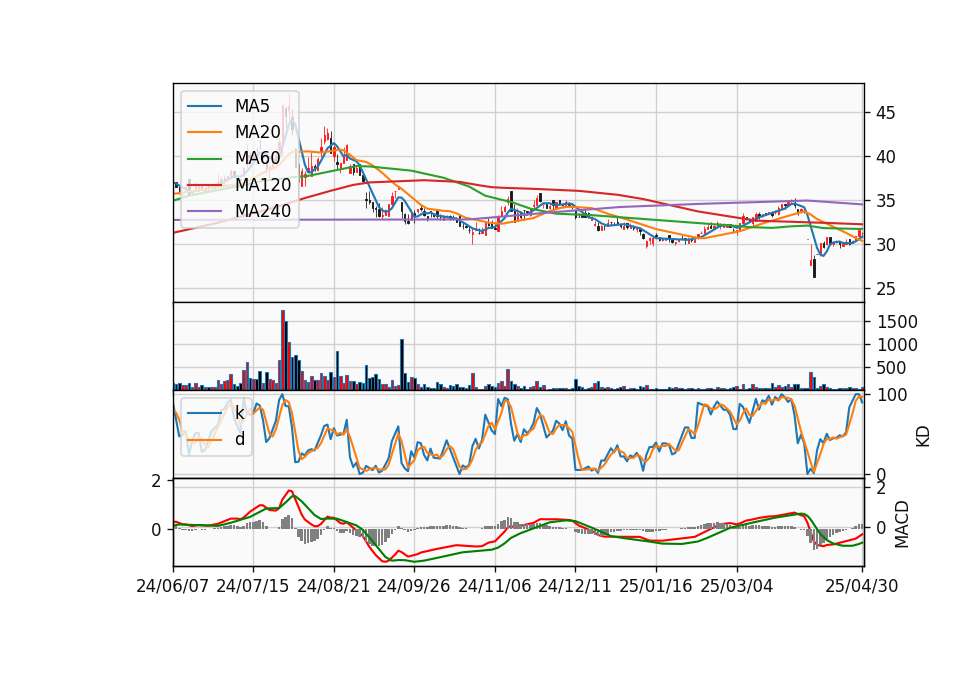Click the 30 price axis tick label
This screenshot has height=690, width=960.
[885, 245]
